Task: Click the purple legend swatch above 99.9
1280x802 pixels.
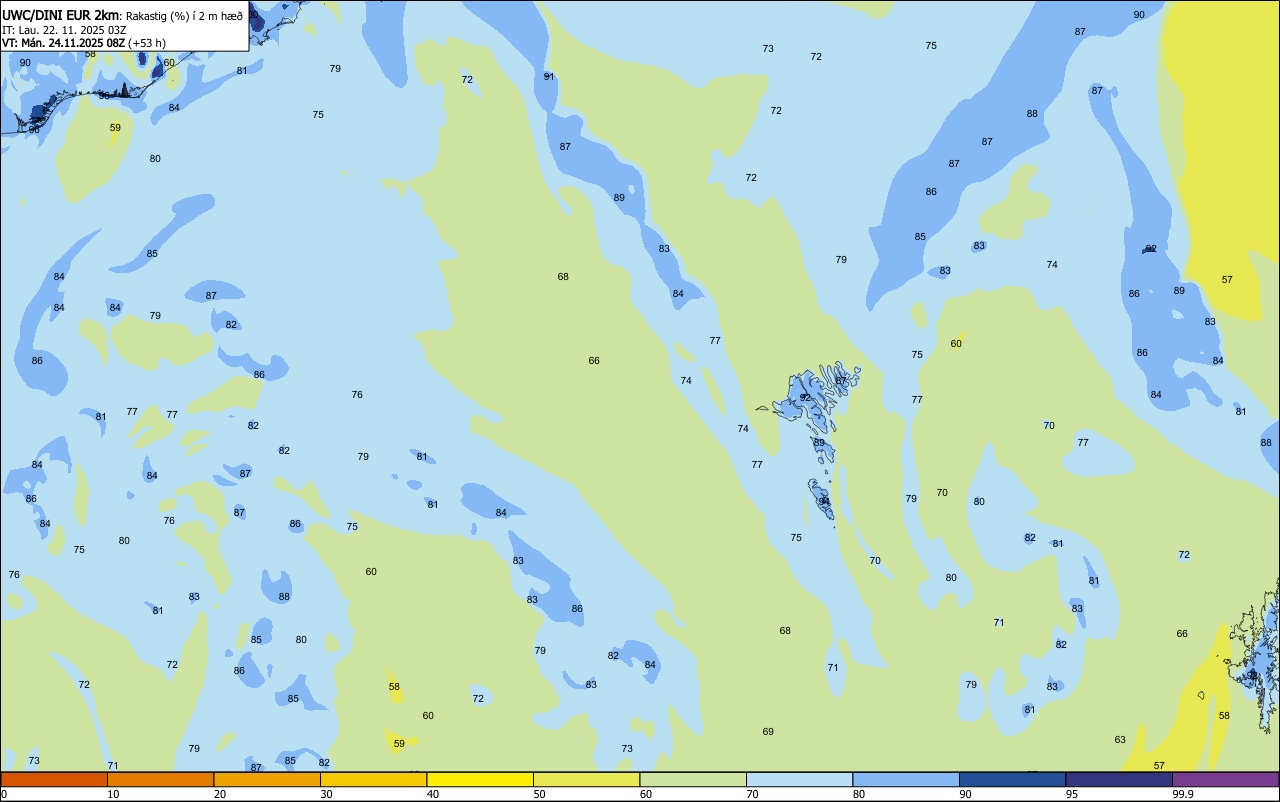Action: tap(1225, 779)
